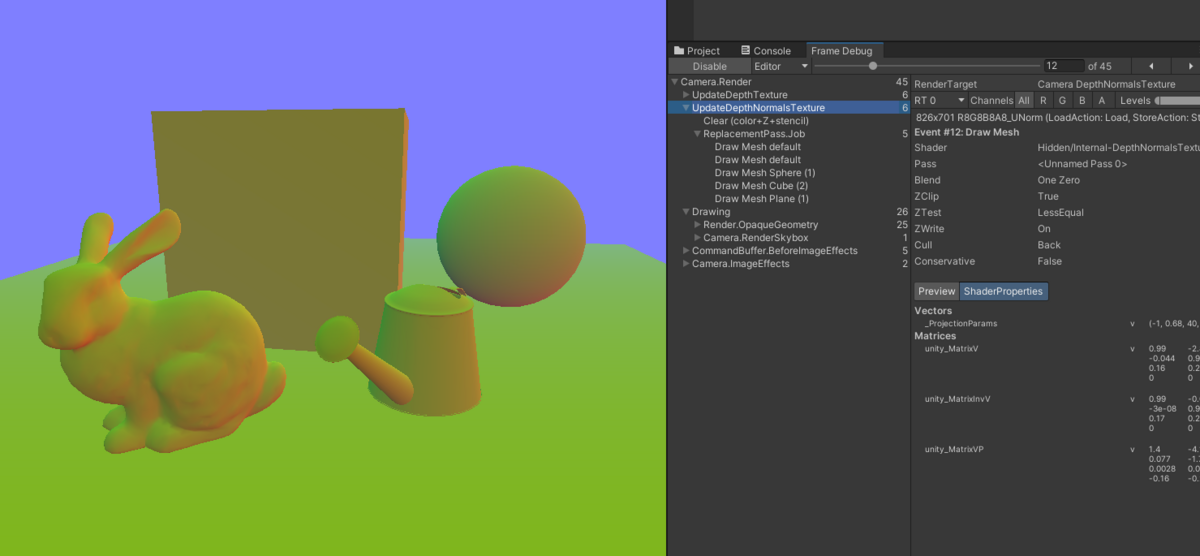Expand the UpdateDepthTexture node
This screenshot has height=556, width=1200.
click(686, 95)
